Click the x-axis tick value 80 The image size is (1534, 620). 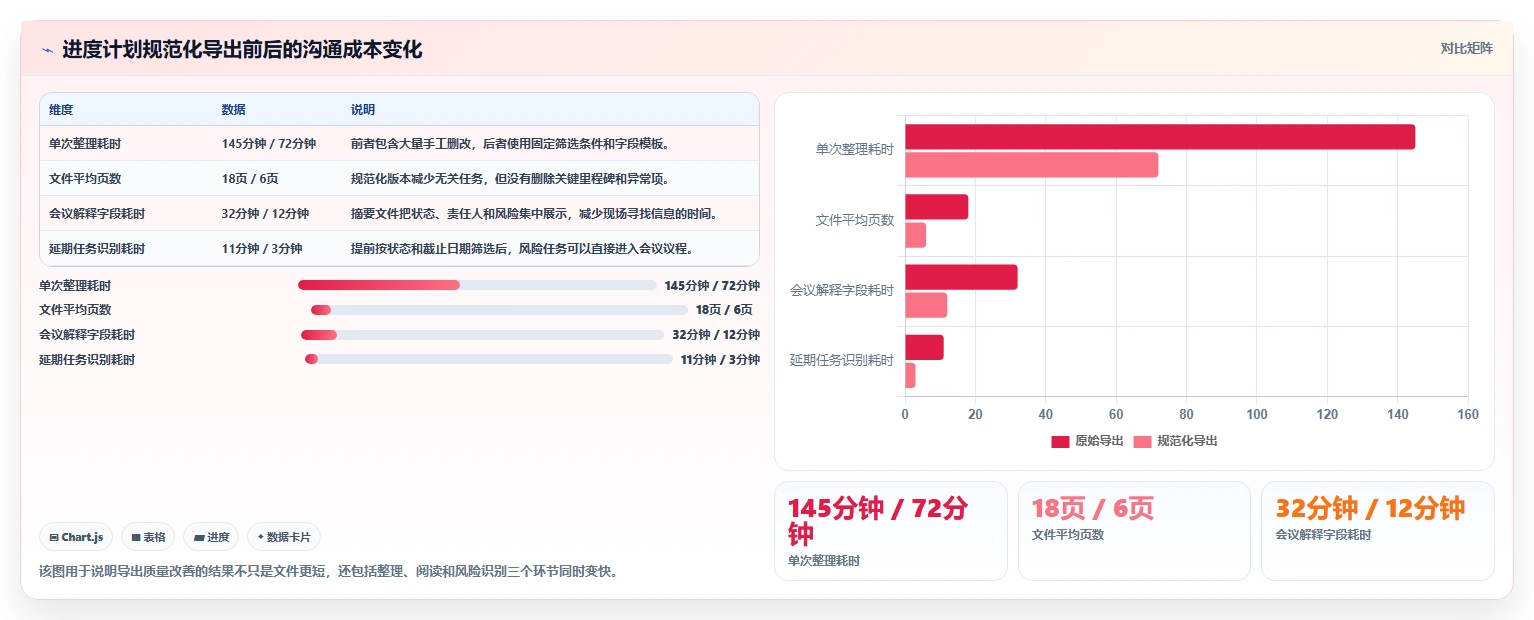(1186, 415)
